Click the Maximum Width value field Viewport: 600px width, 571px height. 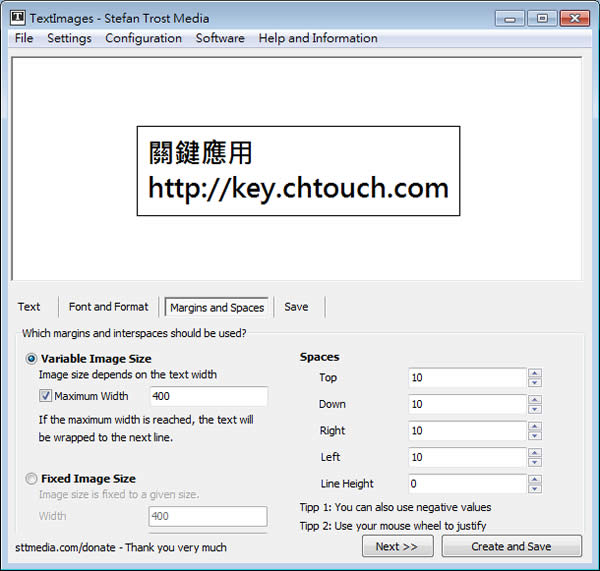pos(209,396)
